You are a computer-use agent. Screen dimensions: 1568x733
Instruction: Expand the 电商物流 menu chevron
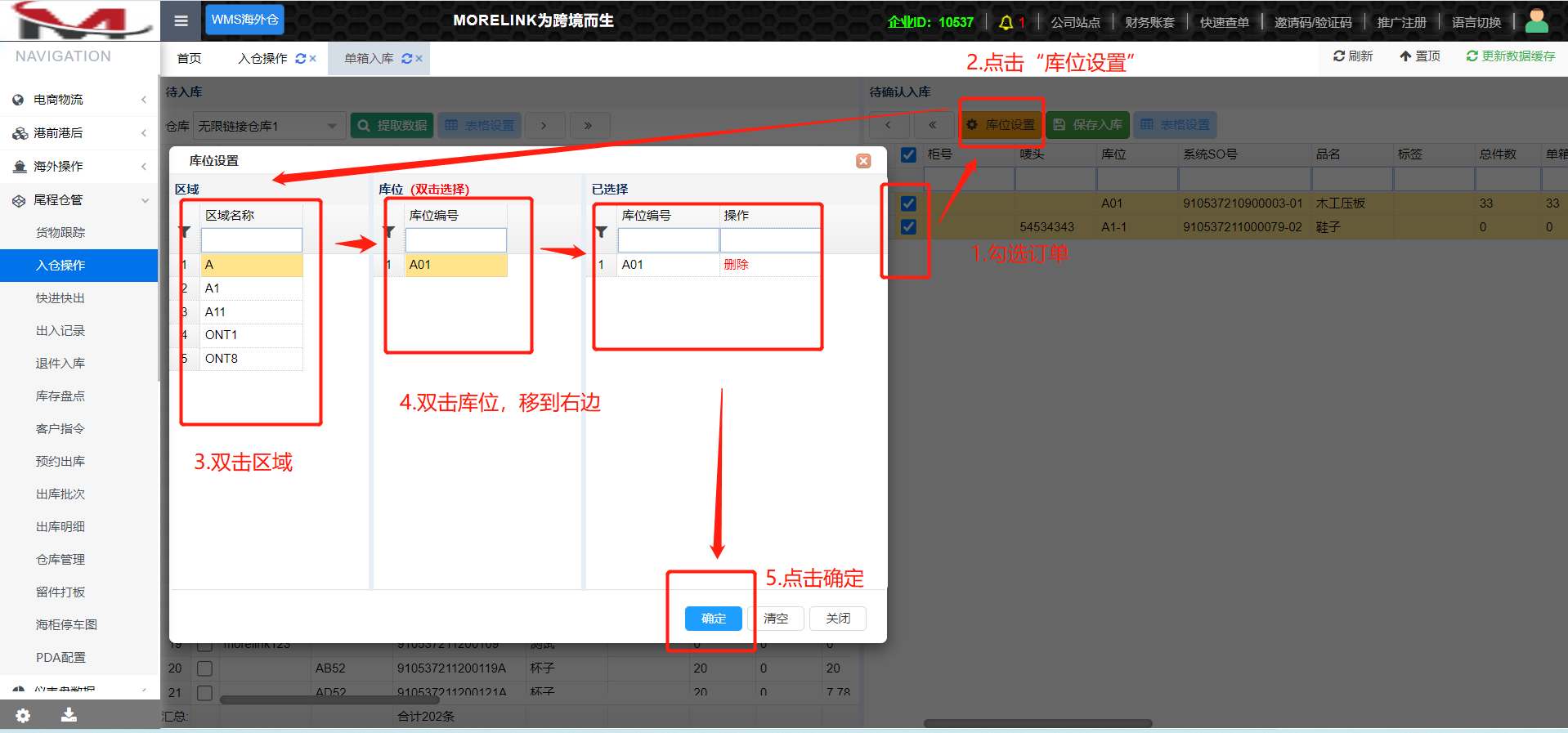point(144,100)
